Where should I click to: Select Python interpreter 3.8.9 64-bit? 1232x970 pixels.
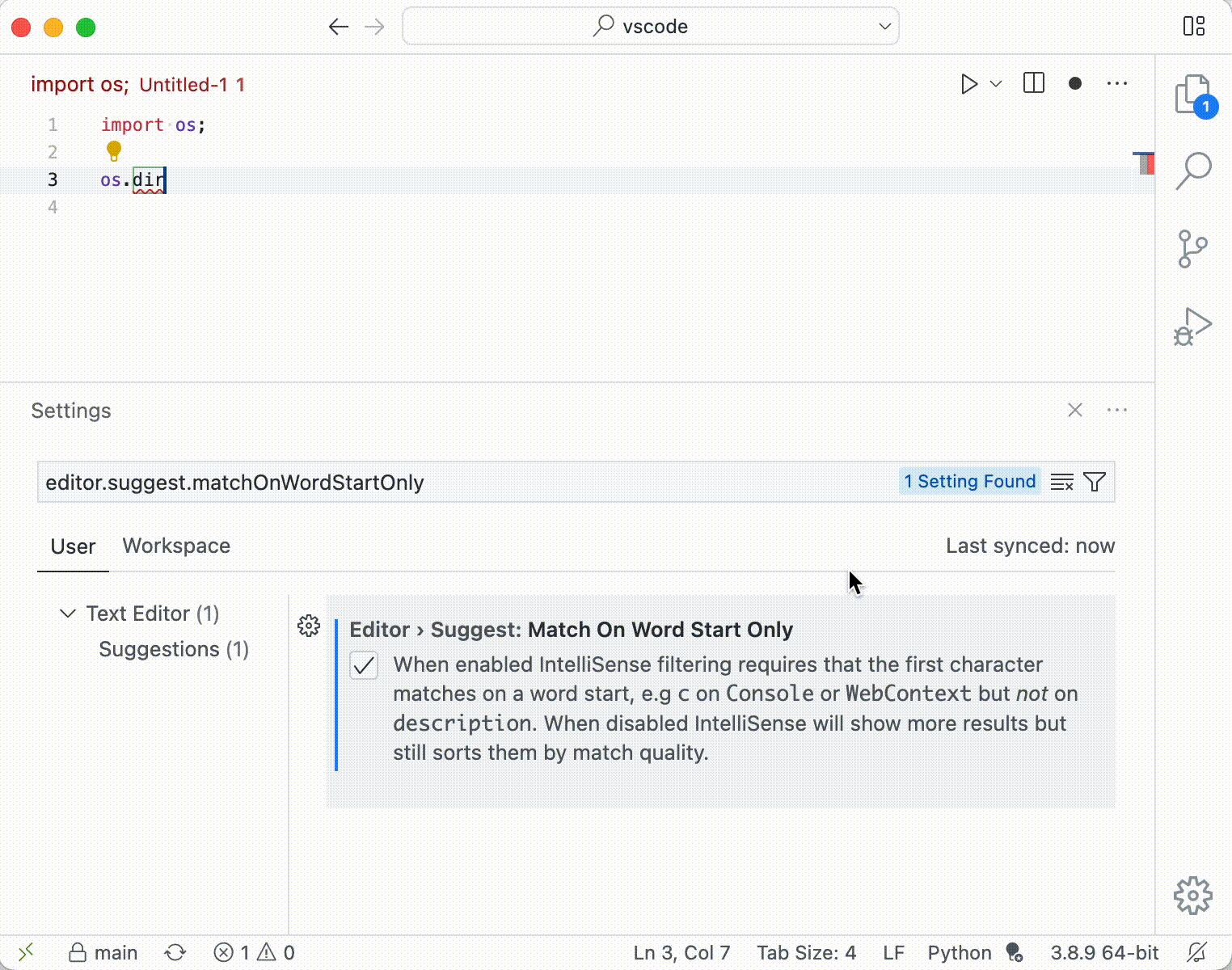[x=1104, y=953]
